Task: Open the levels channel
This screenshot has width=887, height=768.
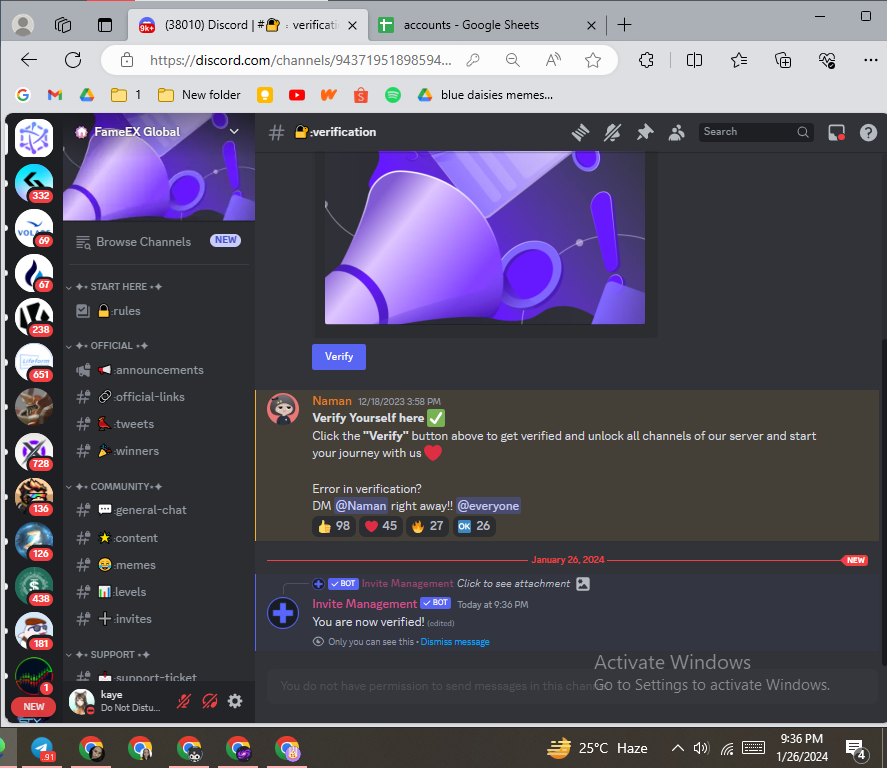Action: pyautogui.click(x=158, y=592)
